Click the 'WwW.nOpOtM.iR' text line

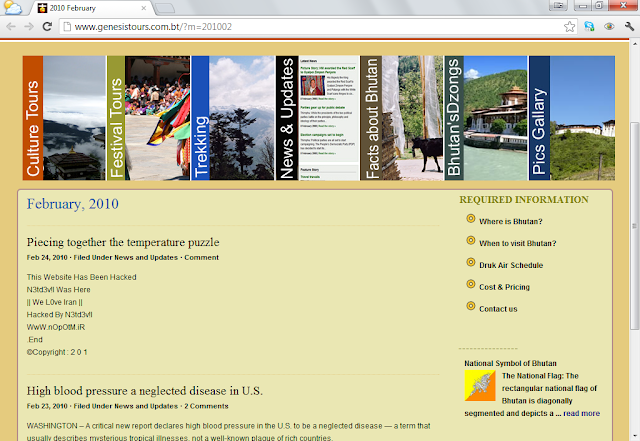[56, 327]
